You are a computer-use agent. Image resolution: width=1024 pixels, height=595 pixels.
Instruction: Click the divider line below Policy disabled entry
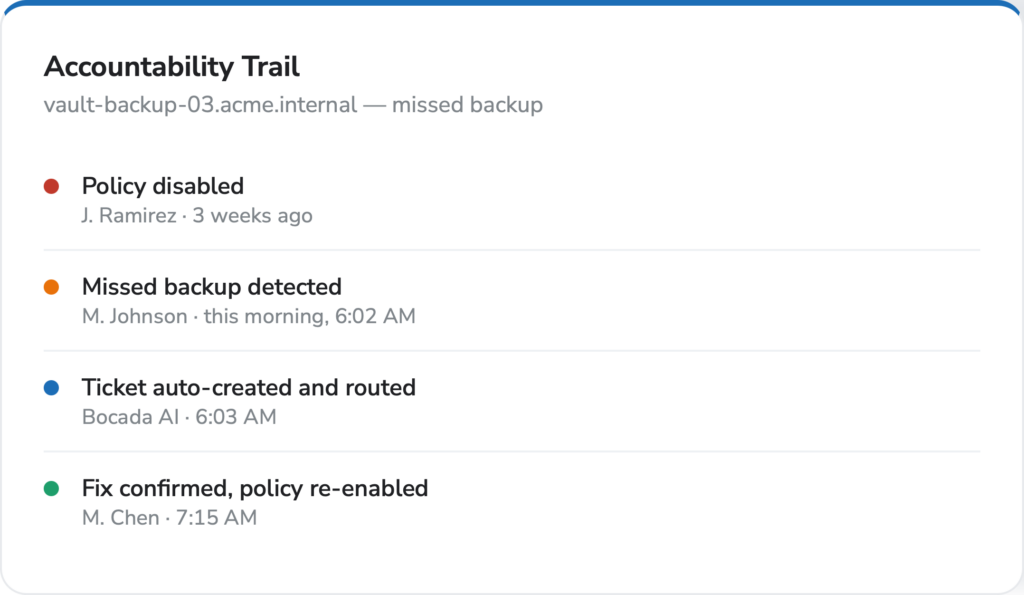point(512,249)
